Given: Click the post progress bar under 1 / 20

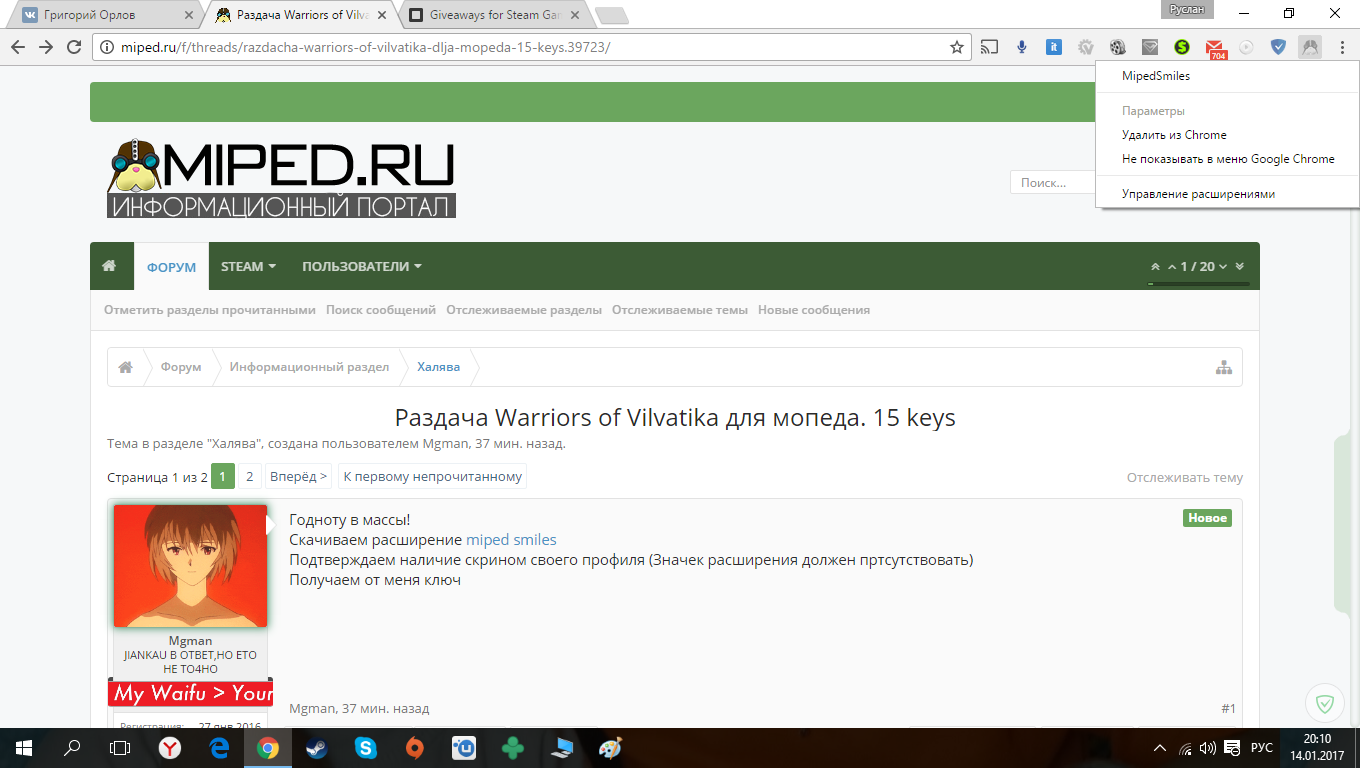Looking at the screenshot, I should [x=1199, y=284].
